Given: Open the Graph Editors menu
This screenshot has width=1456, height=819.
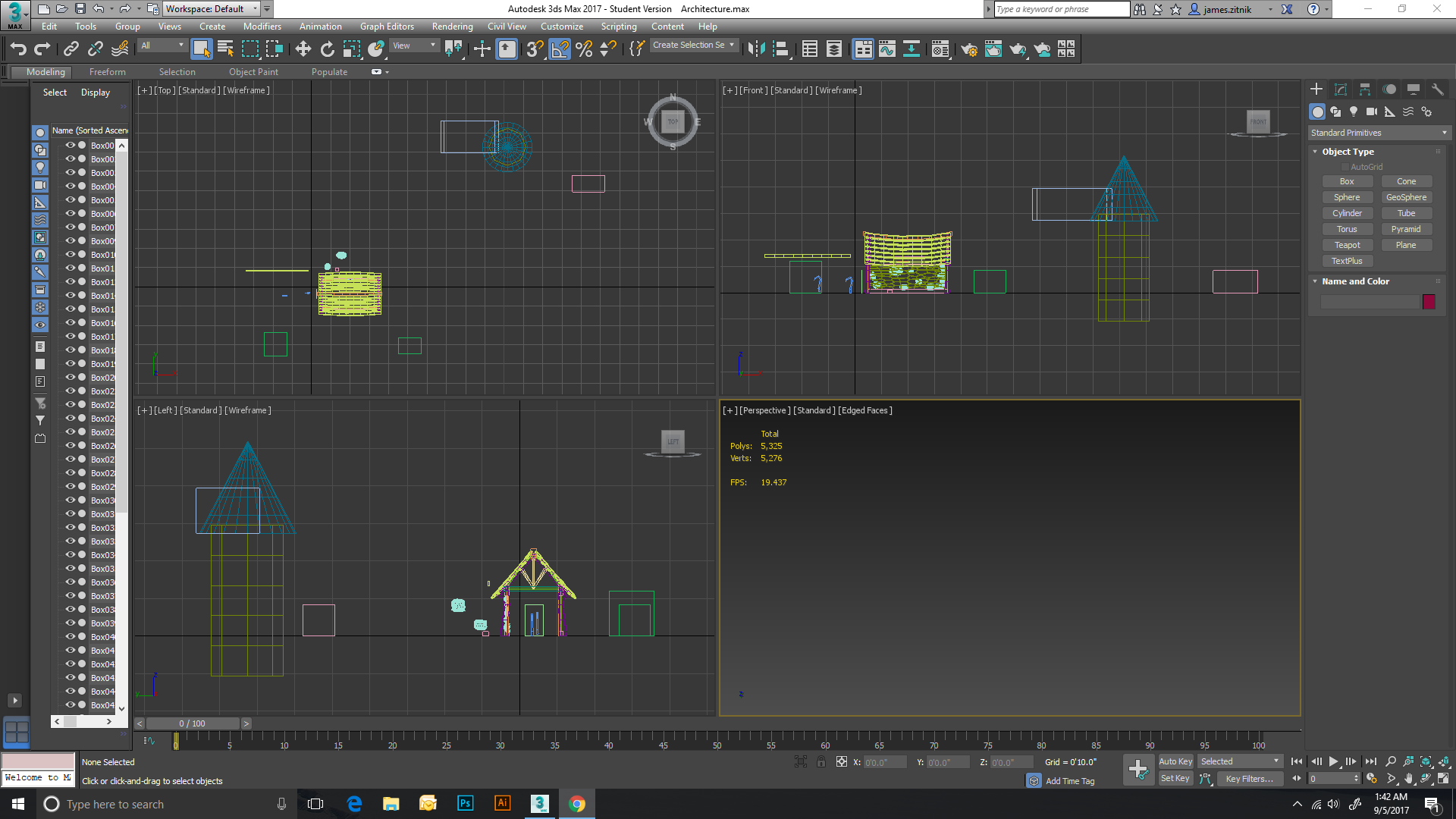Looking at the screenshot, I should (x=387, y=27).
